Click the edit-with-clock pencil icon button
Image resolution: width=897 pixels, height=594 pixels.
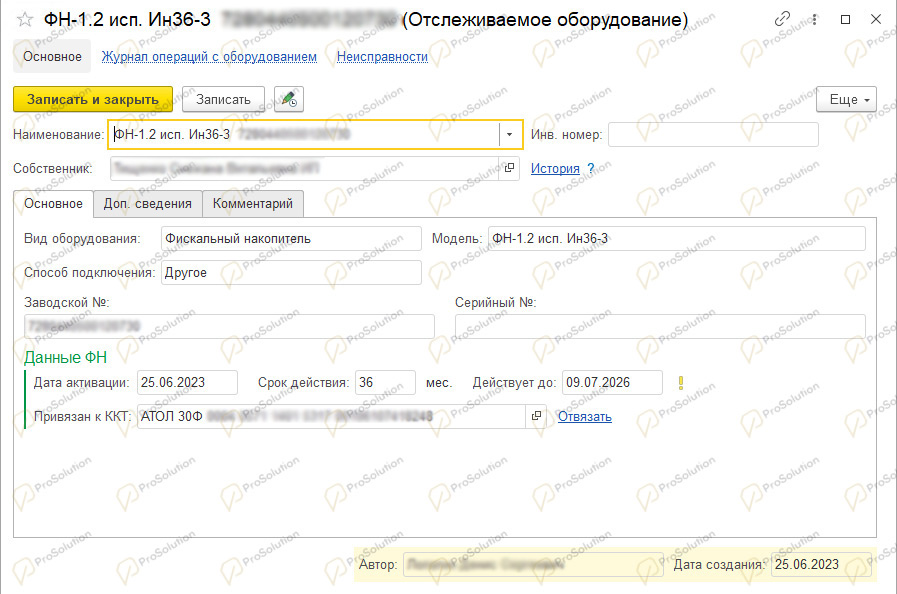pyautogui.click(x=289, y=100)
